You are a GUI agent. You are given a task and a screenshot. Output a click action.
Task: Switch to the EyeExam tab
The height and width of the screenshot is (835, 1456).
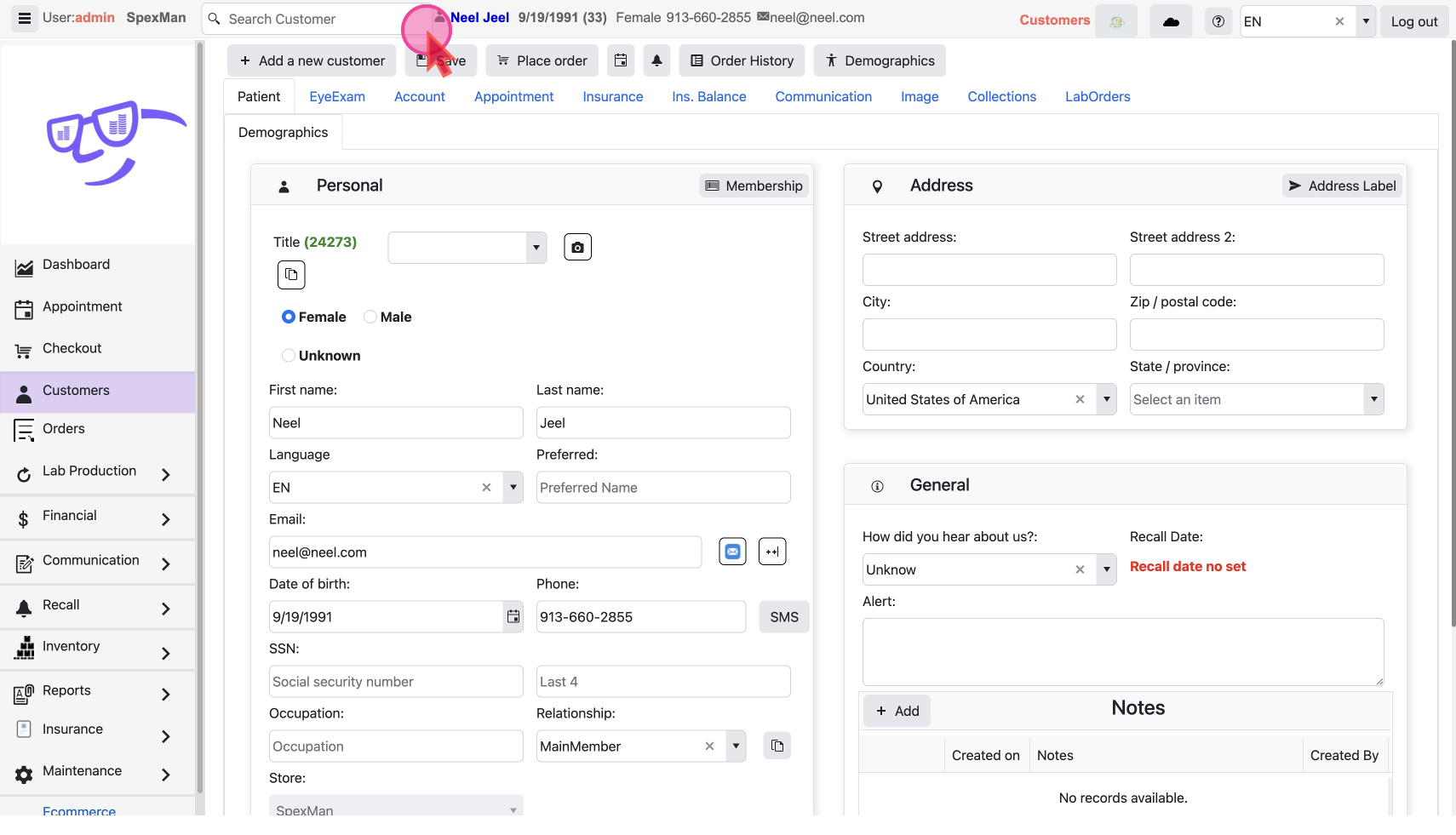(337, 97)
